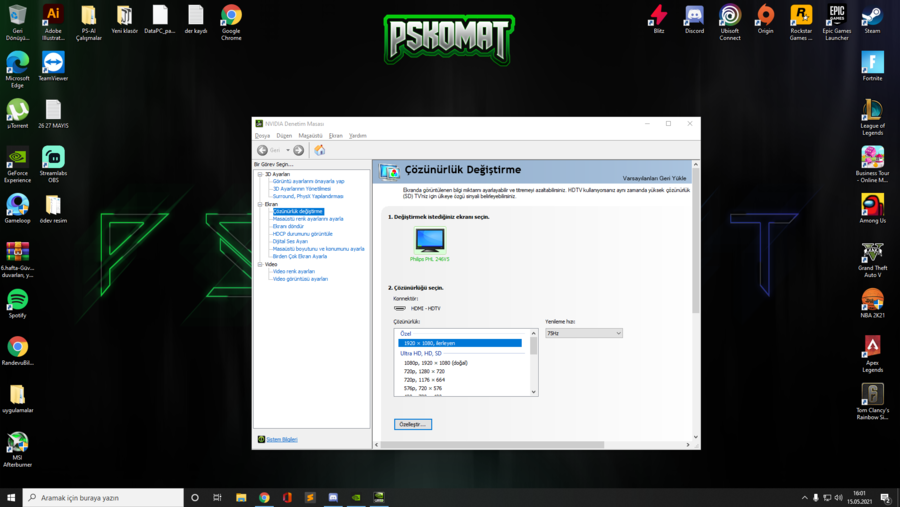Screen dimensions: 900x507
Task: Open TeamViewer desktop shortcut
Action: (x=53, y=66)
